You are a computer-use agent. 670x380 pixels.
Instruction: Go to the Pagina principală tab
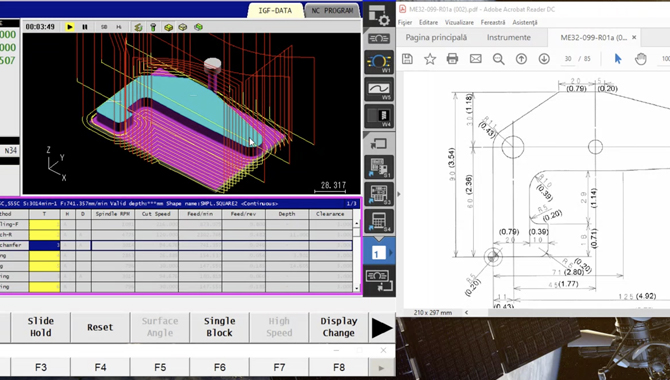click(x=436, y=38)
